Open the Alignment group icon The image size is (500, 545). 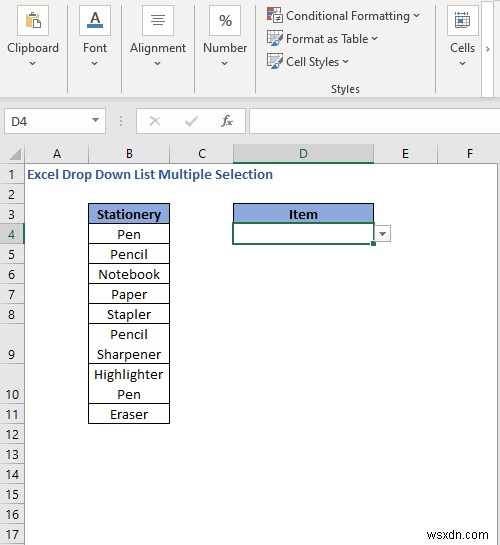coord(158,21)
